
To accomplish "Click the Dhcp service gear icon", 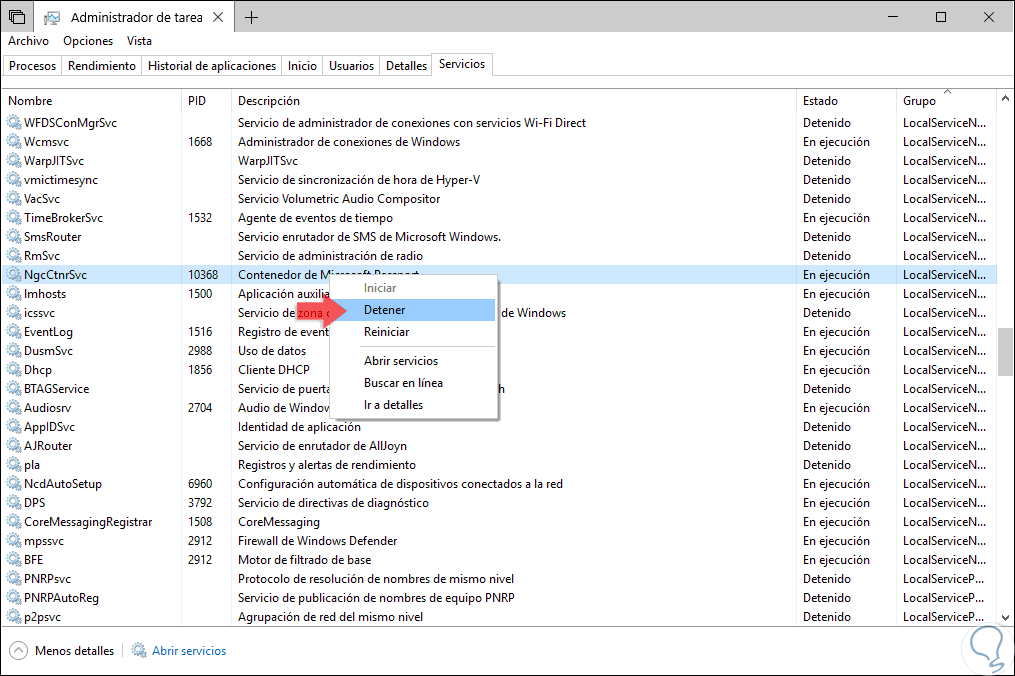I will [x=14, y=370].
